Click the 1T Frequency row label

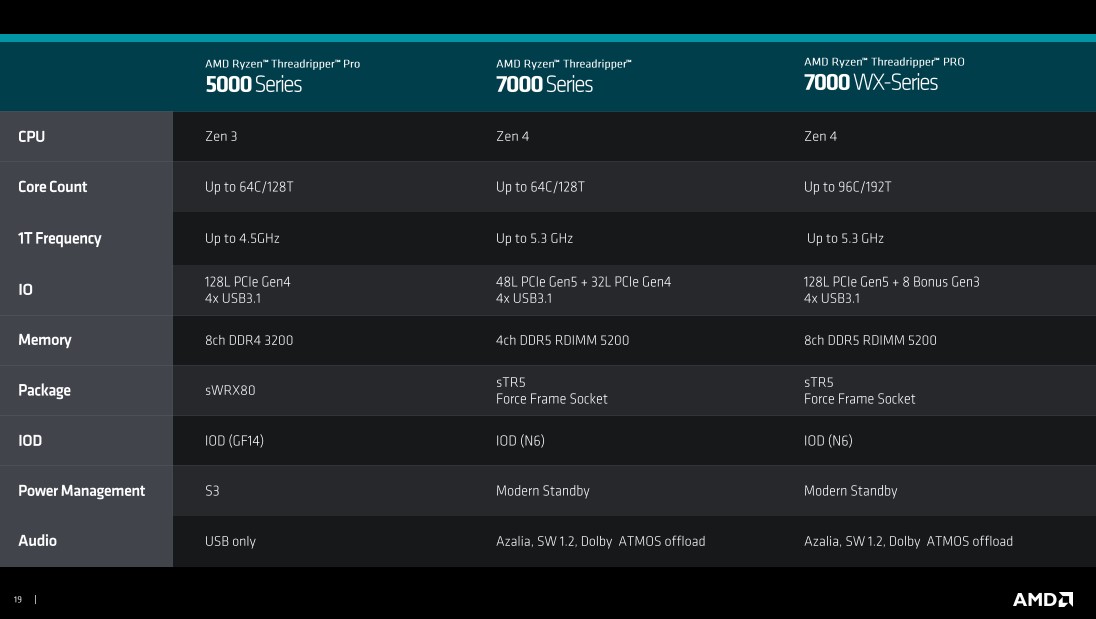[60, 238]
